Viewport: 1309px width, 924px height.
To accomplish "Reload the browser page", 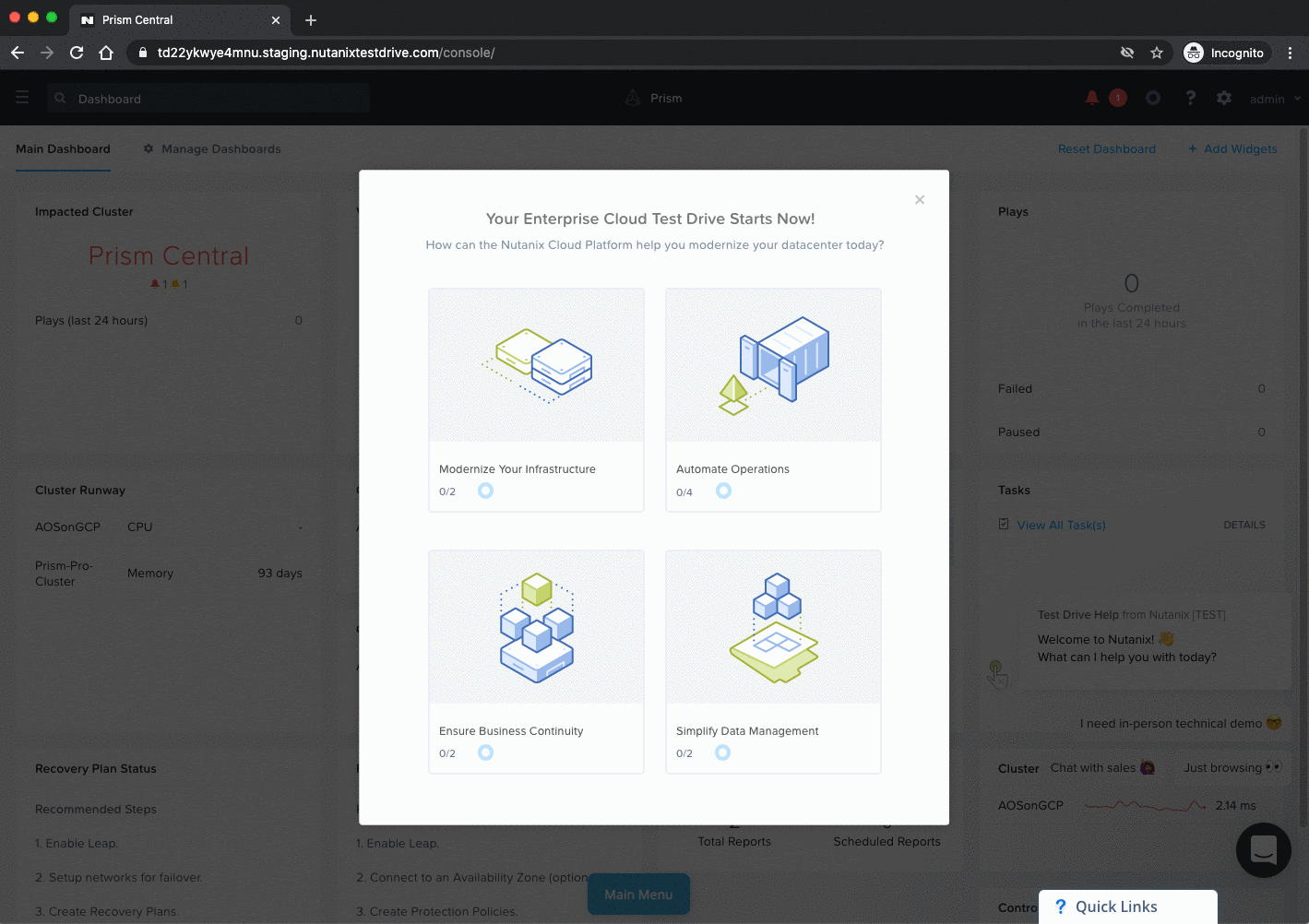I will click(77, 53).
